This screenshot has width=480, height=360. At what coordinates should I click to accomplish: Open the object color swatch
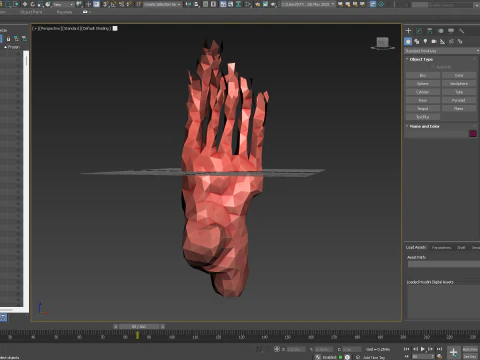tap(473, 134)
